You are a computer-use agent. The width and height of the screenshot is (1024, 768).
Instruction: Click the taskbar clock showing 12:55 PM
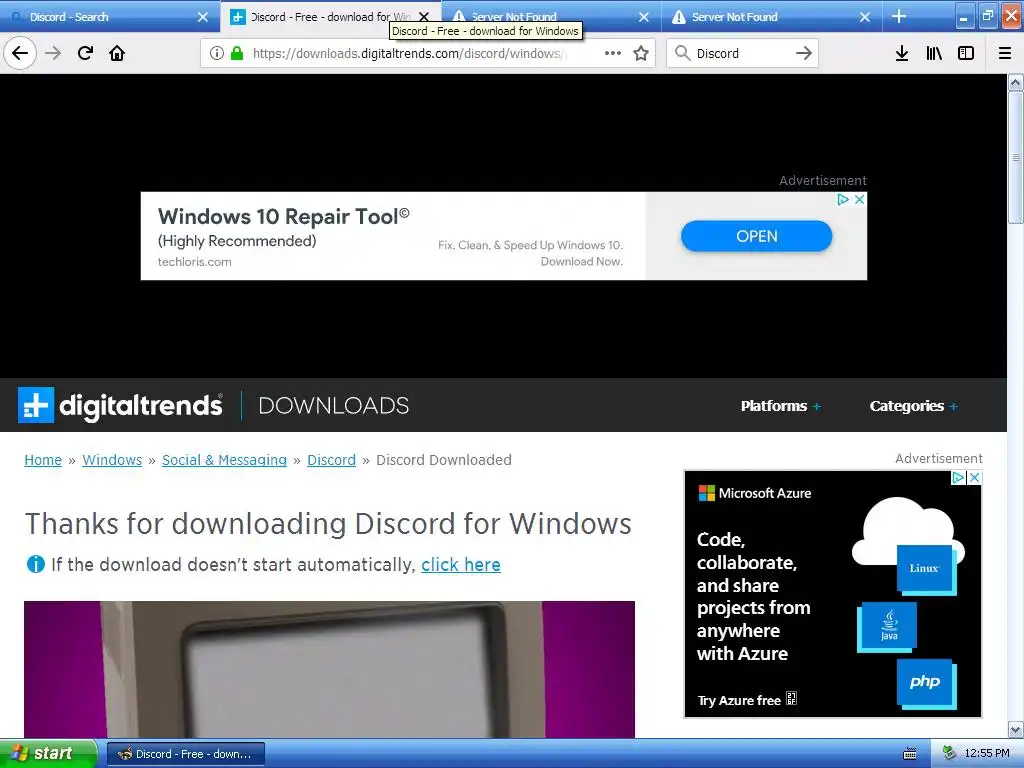coord(987,753)
